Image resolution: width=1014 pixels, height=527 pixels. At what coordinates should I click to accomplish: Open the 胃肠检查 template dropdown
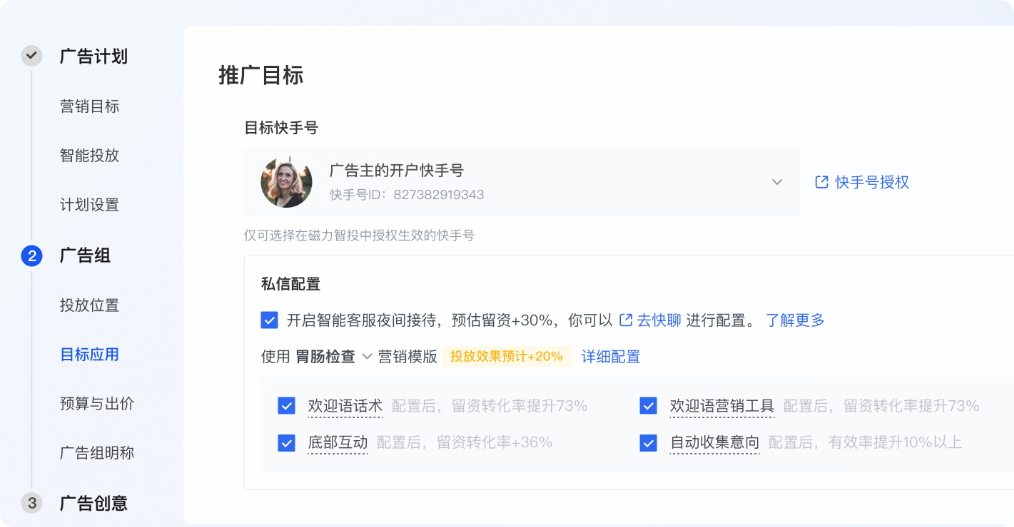[334, 356]
